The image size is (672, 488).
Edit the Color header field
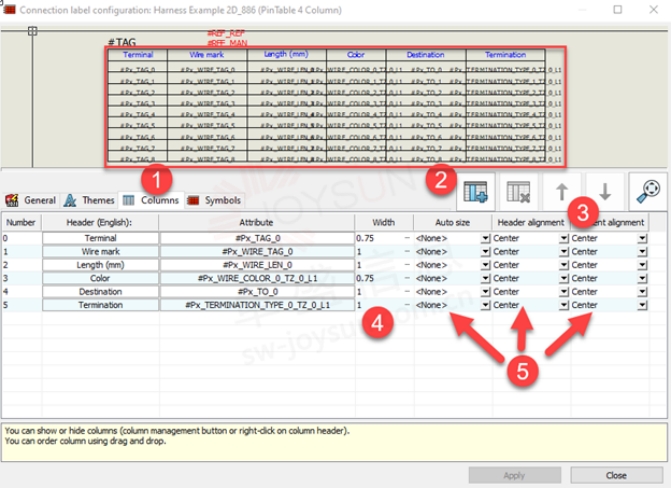tap(100, 278)
